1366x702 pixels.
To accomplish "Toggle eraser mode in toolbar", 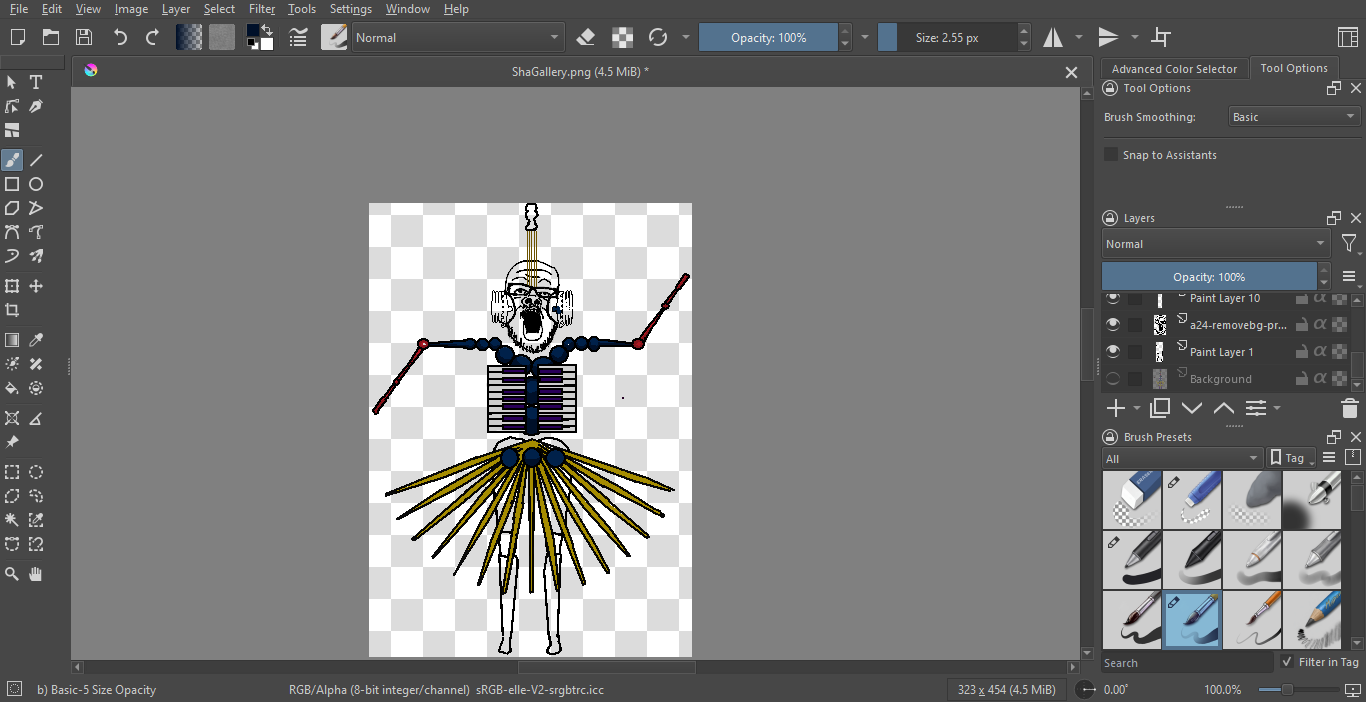I will click(x=586, y=38).
